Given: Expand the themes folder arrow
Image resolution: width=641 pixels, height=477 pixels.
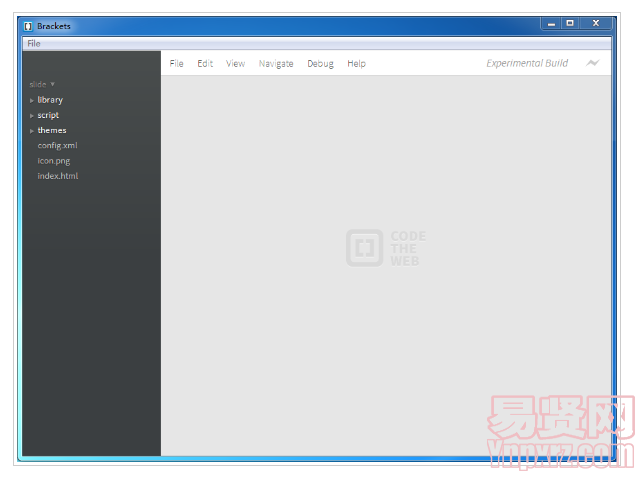Looking at the screenshot, I should (31, 131).
